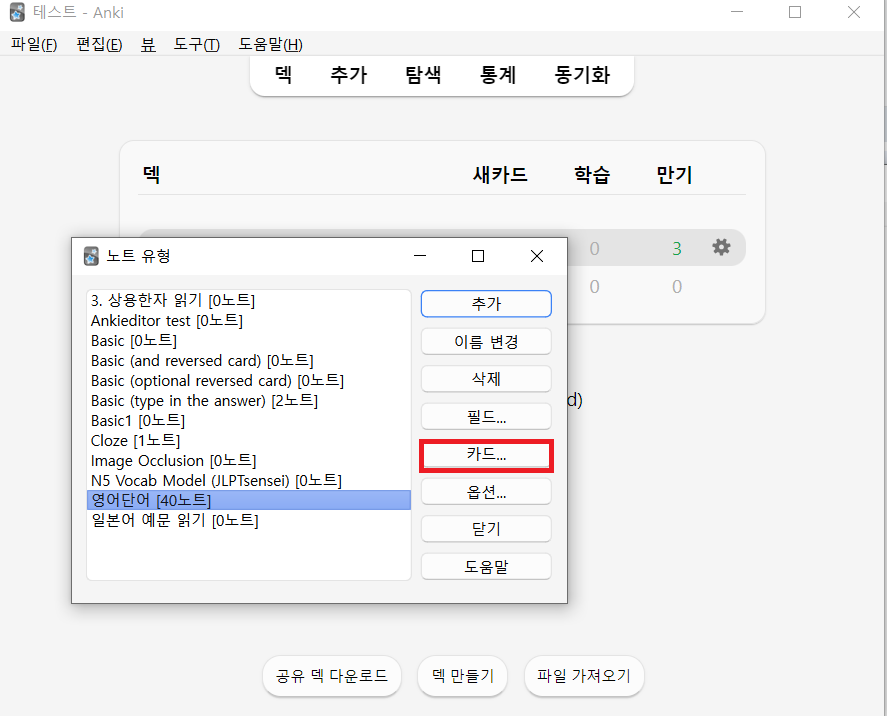Click the 추가 button in note types dialog

[x=486, y=304]
